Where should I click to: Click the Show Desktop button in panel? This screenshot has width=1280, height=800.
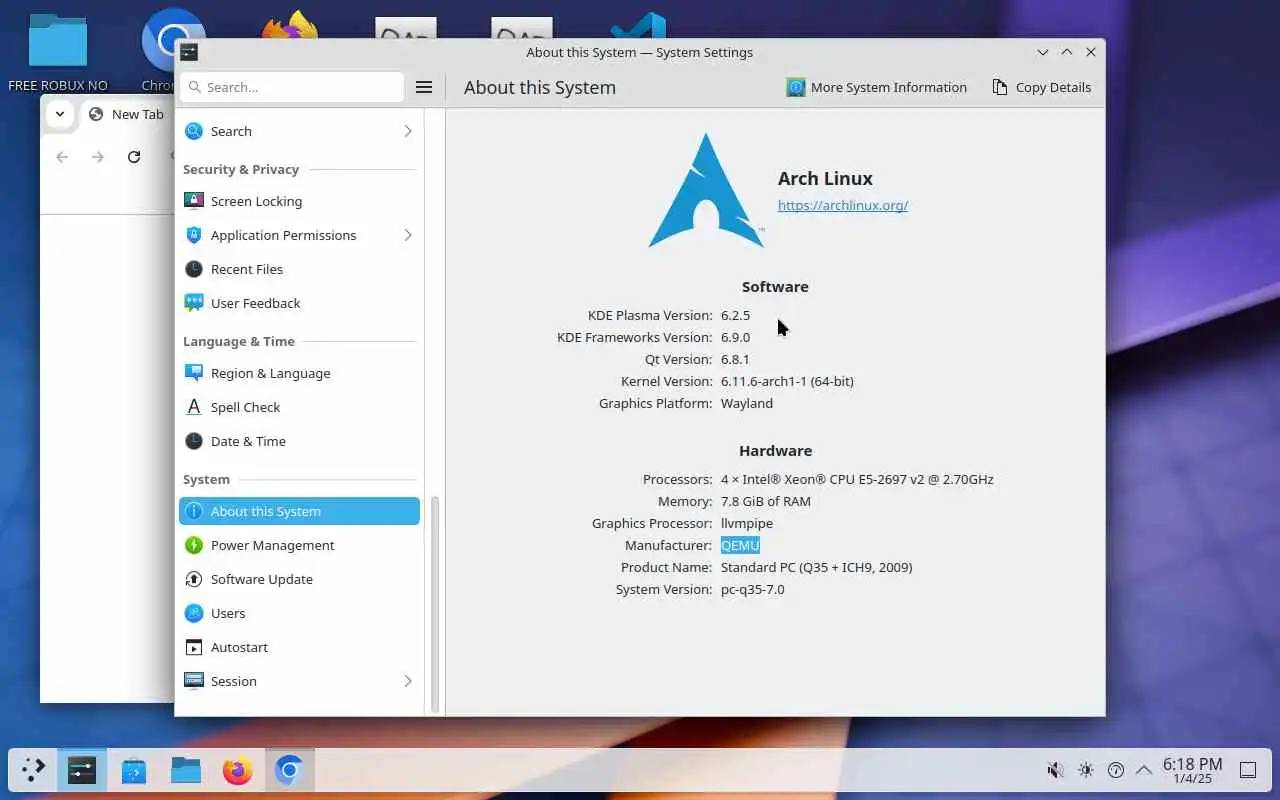coord(1248,770)
